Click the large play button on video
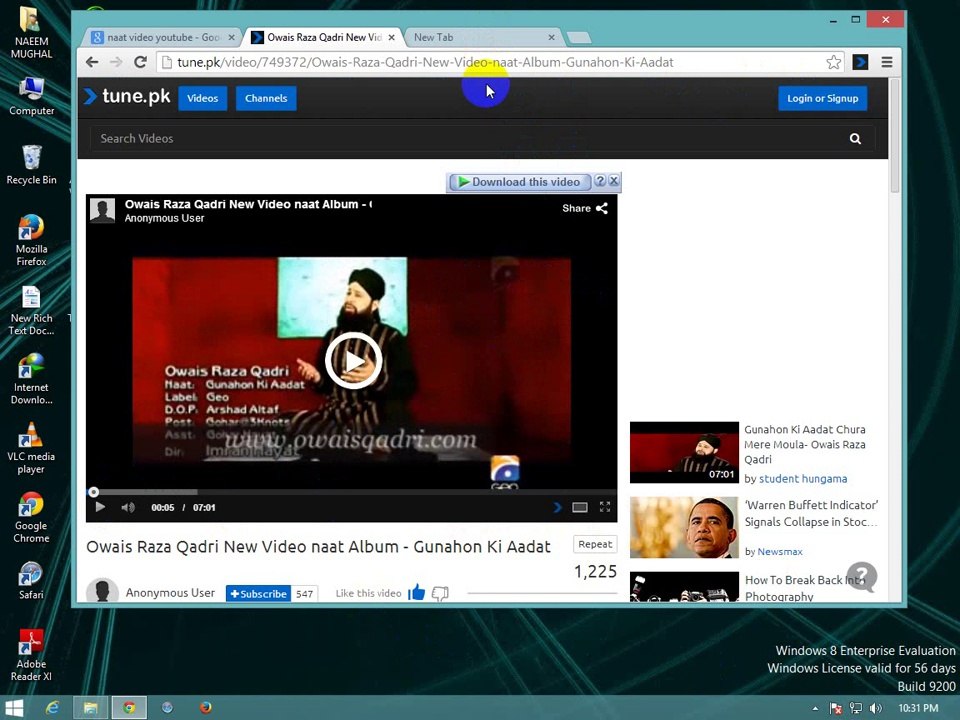960x720 pixels. (353, 361)
